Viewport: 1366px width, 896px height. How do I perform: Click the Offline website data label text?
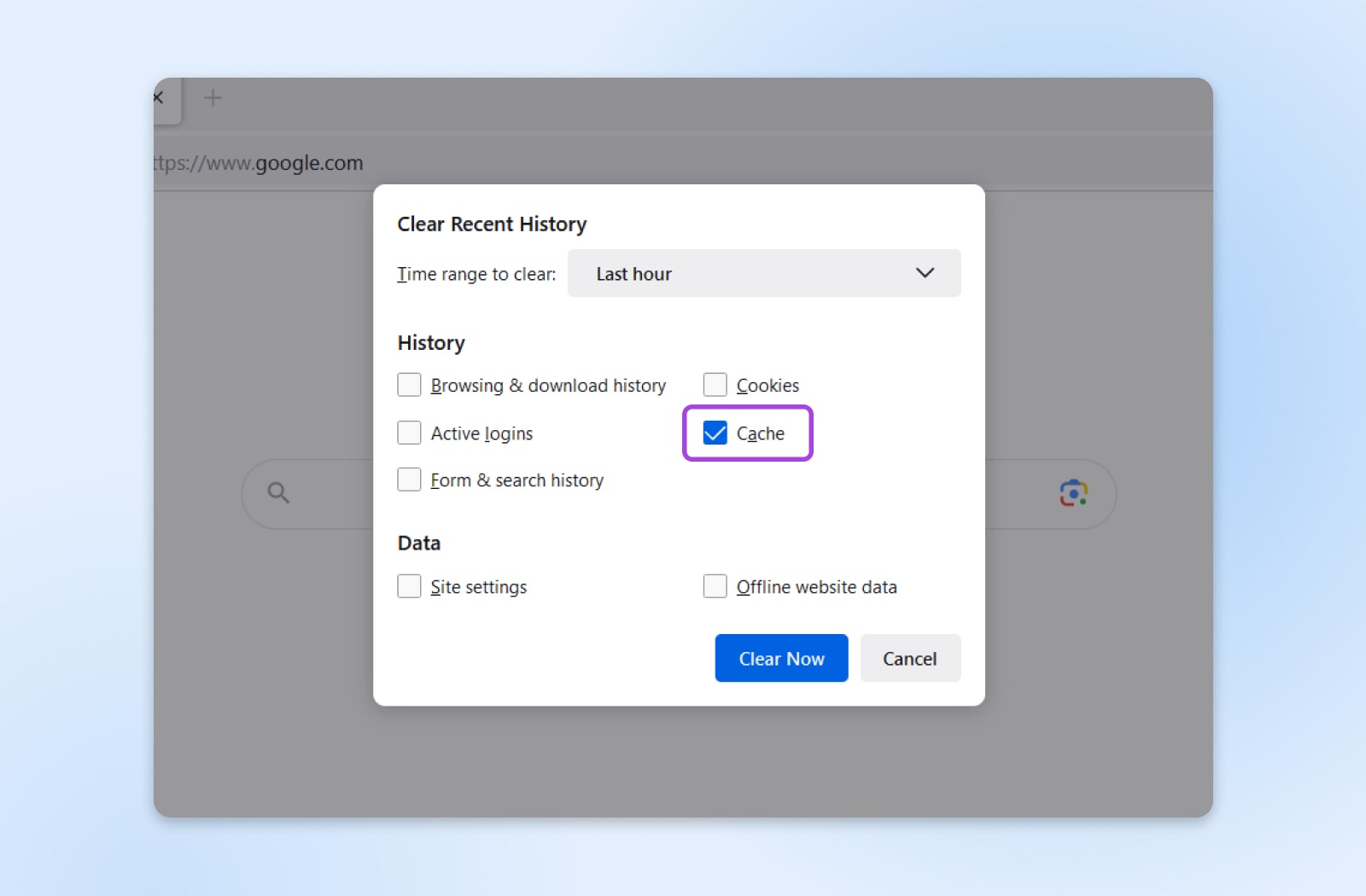pos(816,587)
